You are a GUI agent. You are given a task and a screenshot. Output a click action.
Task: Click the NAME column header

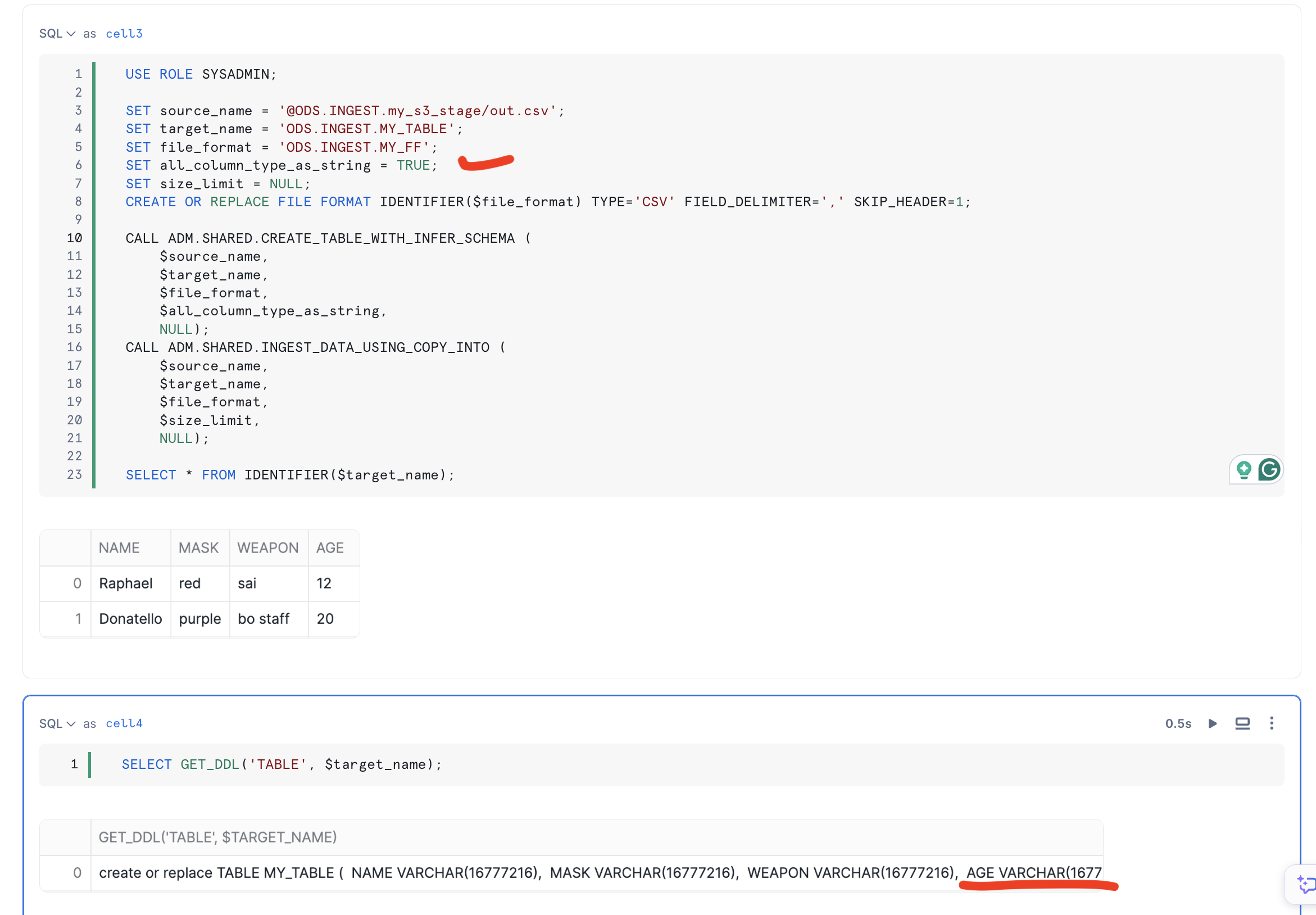tap(131, 548)
